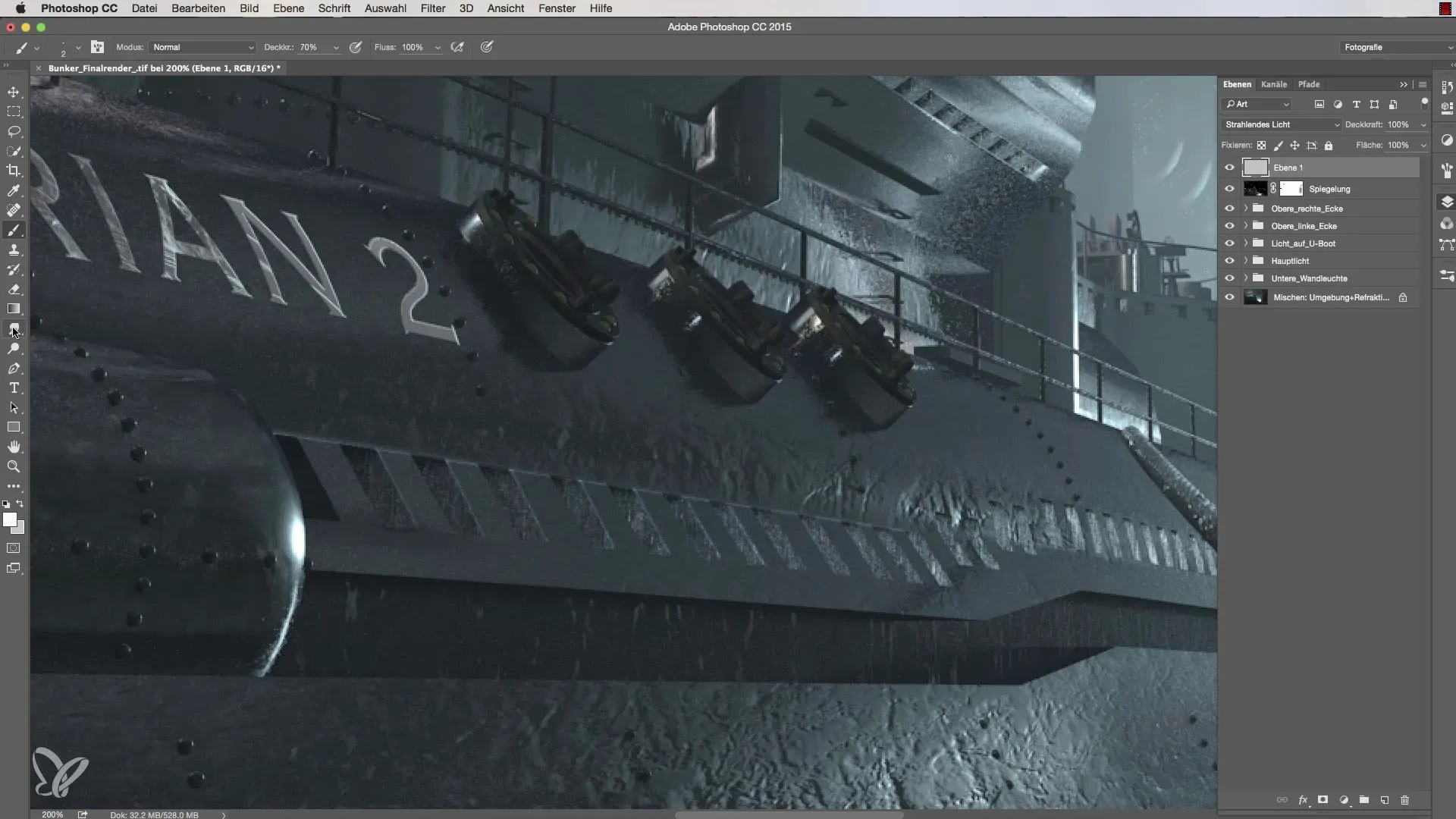Expand the Hauptlicht group
The image size is (1456, 819).
1245,260
